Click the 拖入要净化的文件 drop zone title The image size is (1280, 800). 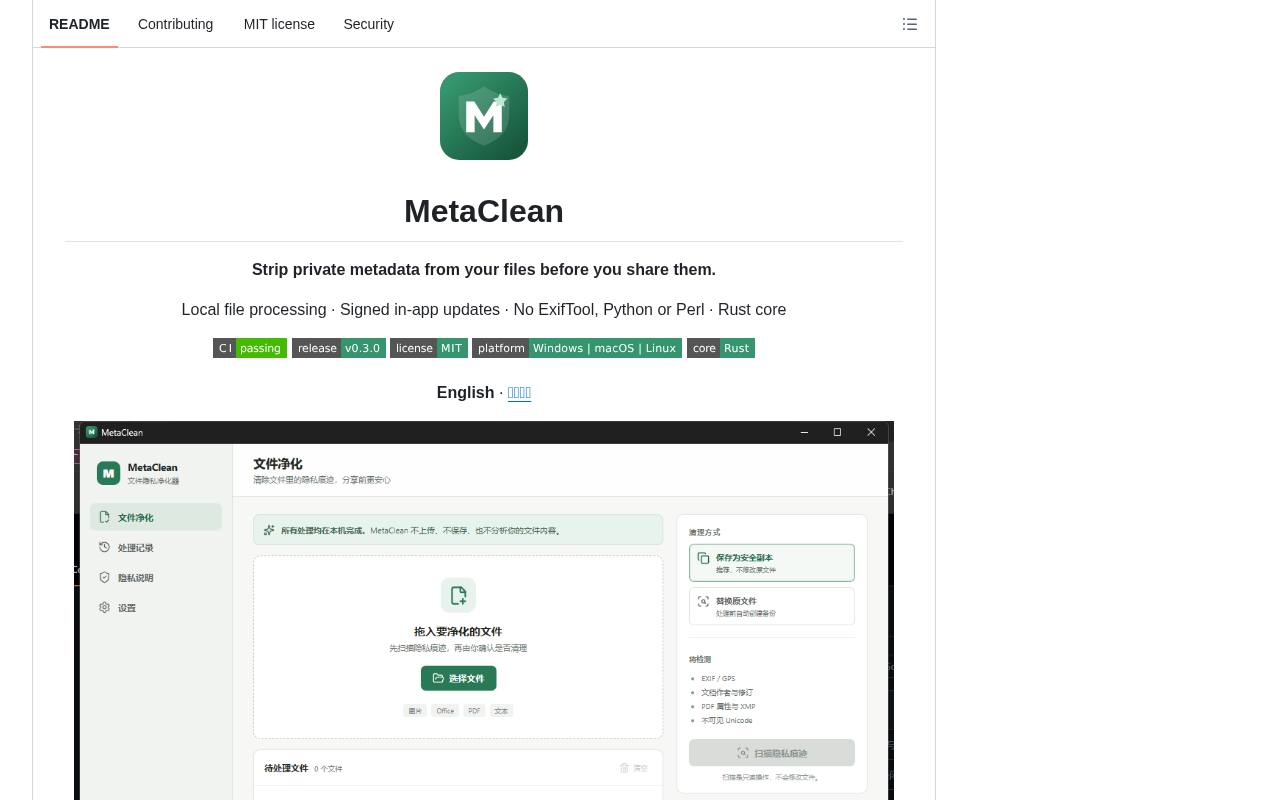458,632
